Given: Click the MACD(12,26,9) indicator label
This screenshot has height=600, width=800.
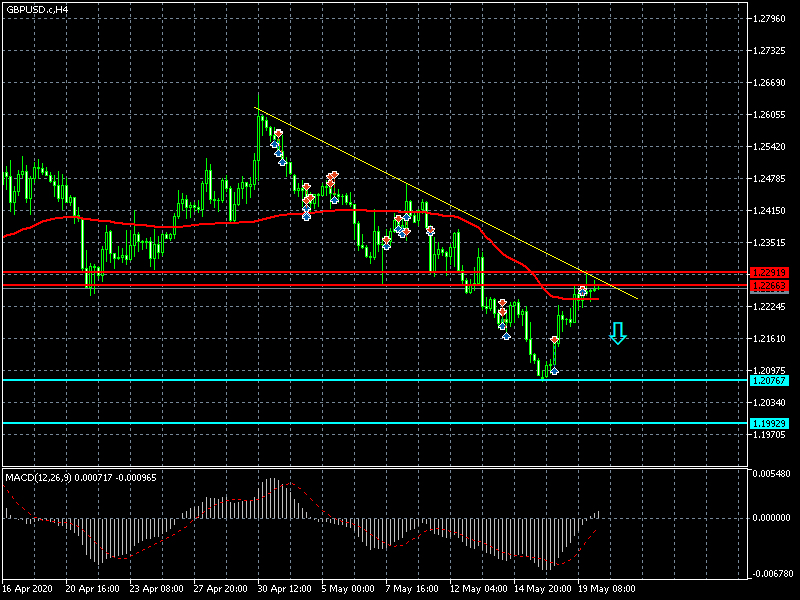Looking at the screenshot, I should click(40, 477).
